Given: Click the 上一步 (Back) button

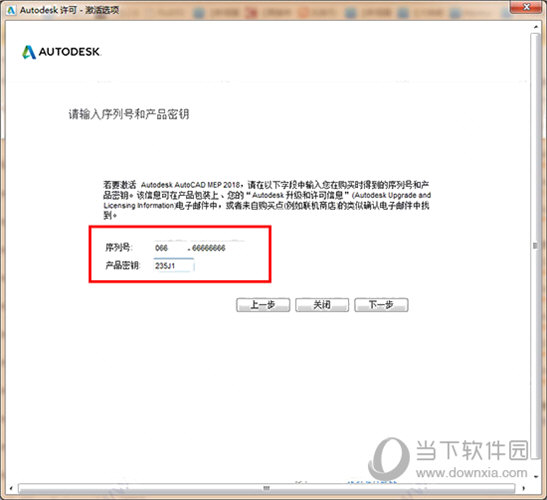Looking at the screenshot, I should 263,305.
